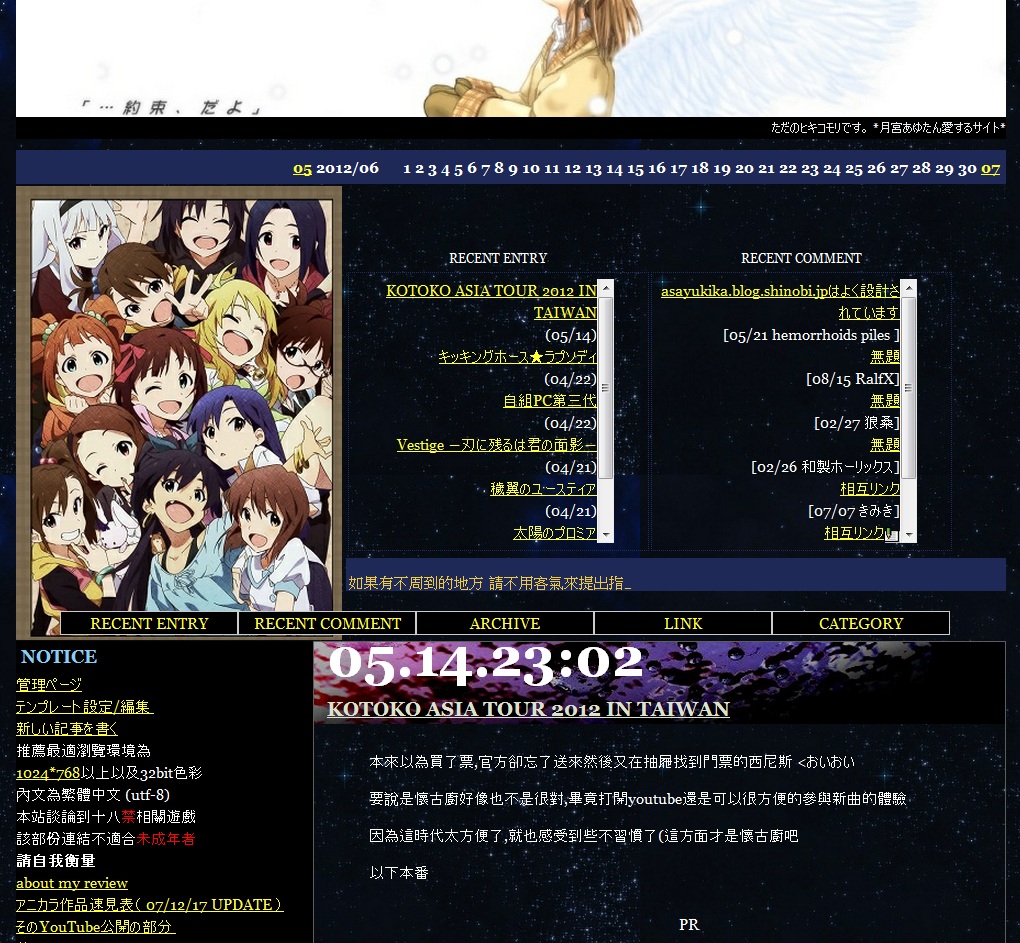Open asayukika.blog.shinobi.jp comment link

(x=780, y=301)
